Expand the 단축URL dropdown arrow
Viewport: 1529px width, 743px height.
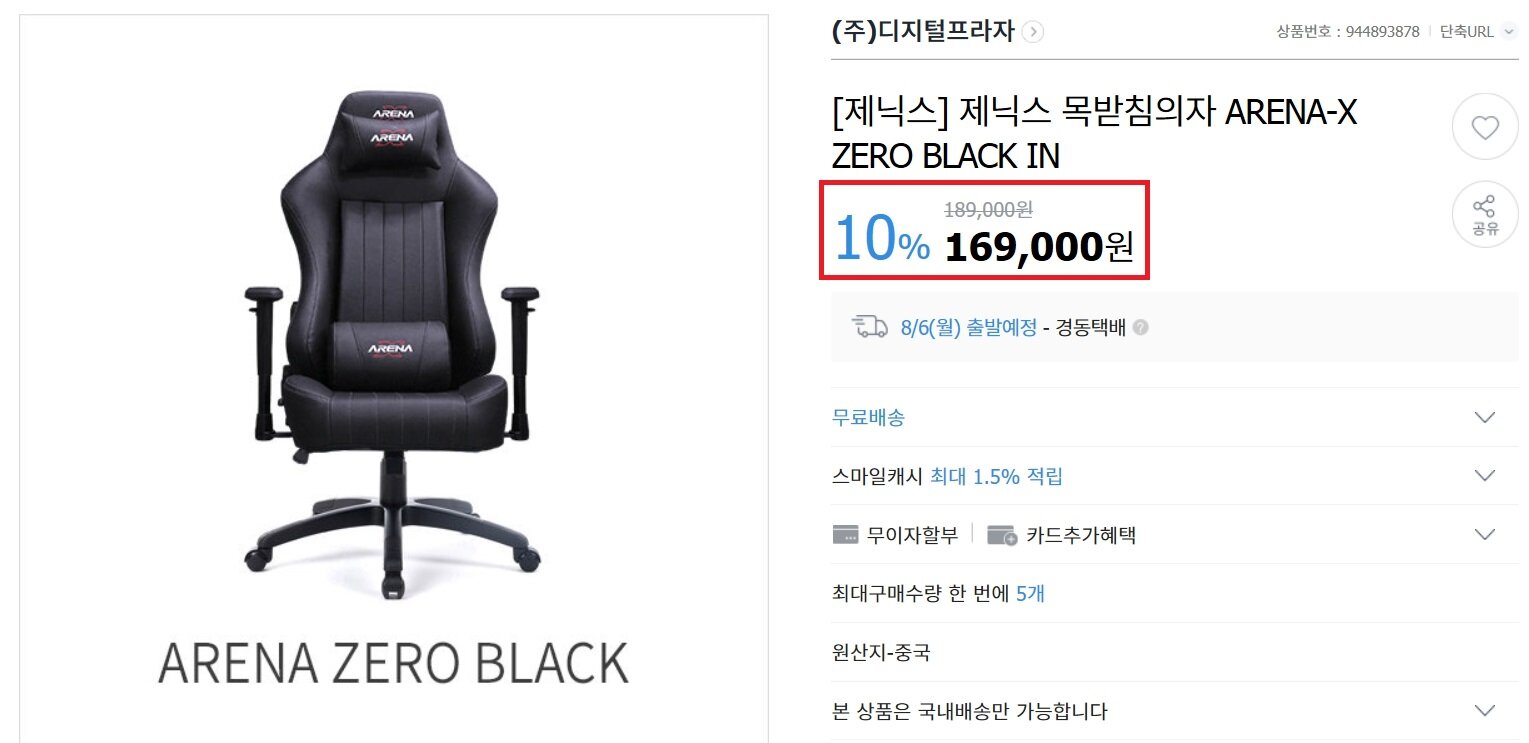[x=1509, y=32]
